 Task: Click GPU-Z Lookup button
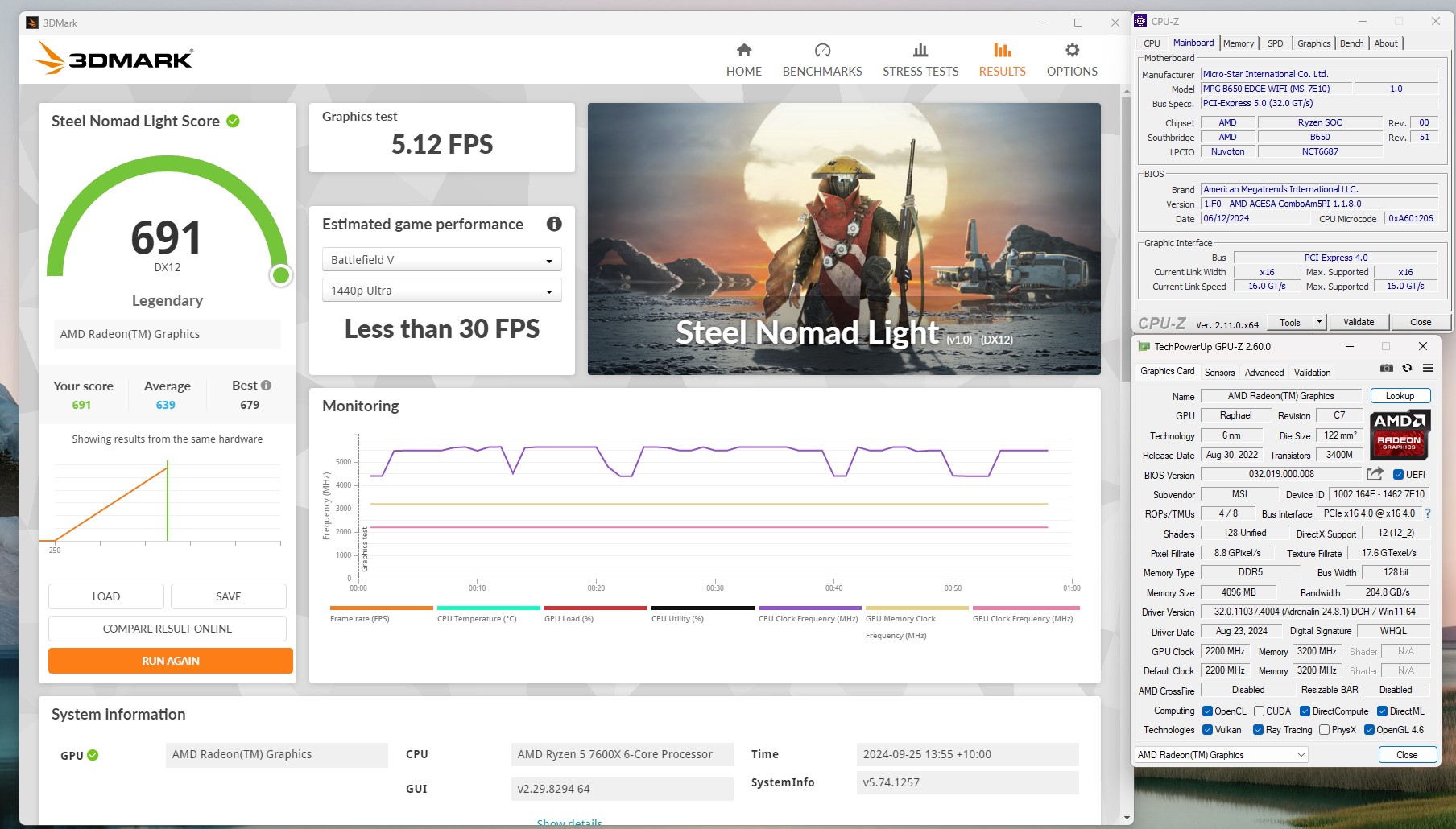pos(1400,396)
